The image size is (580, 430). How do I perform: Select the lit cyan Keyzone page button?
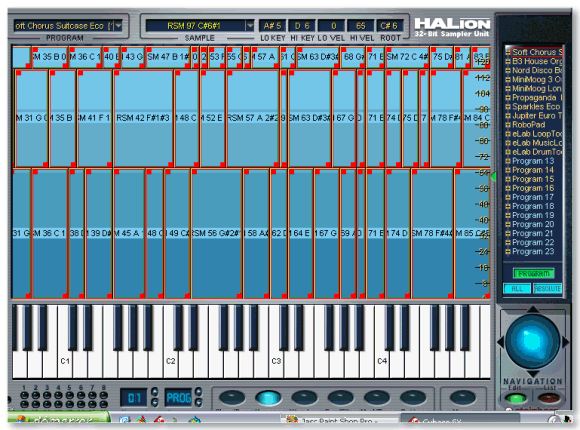pos(268,398)
